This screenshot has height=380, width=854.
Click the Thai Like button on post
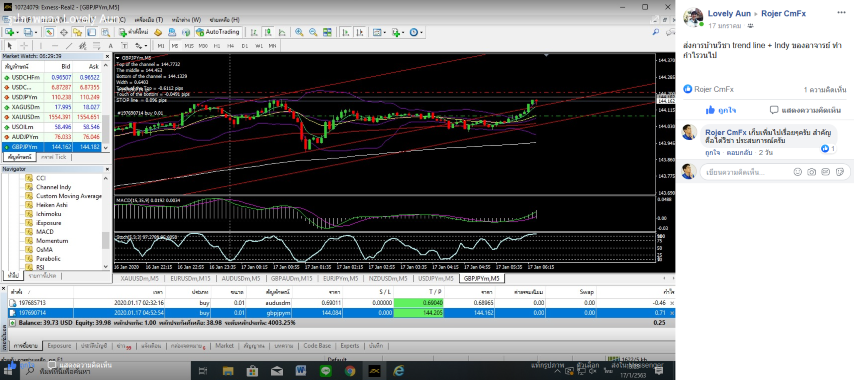coord(721,110)
